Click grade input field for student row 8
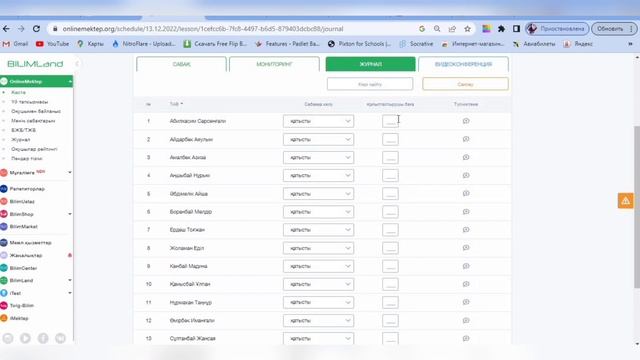The width and height of the screenshot is (640, 360). pyautogui.click(x=390, y=248)
